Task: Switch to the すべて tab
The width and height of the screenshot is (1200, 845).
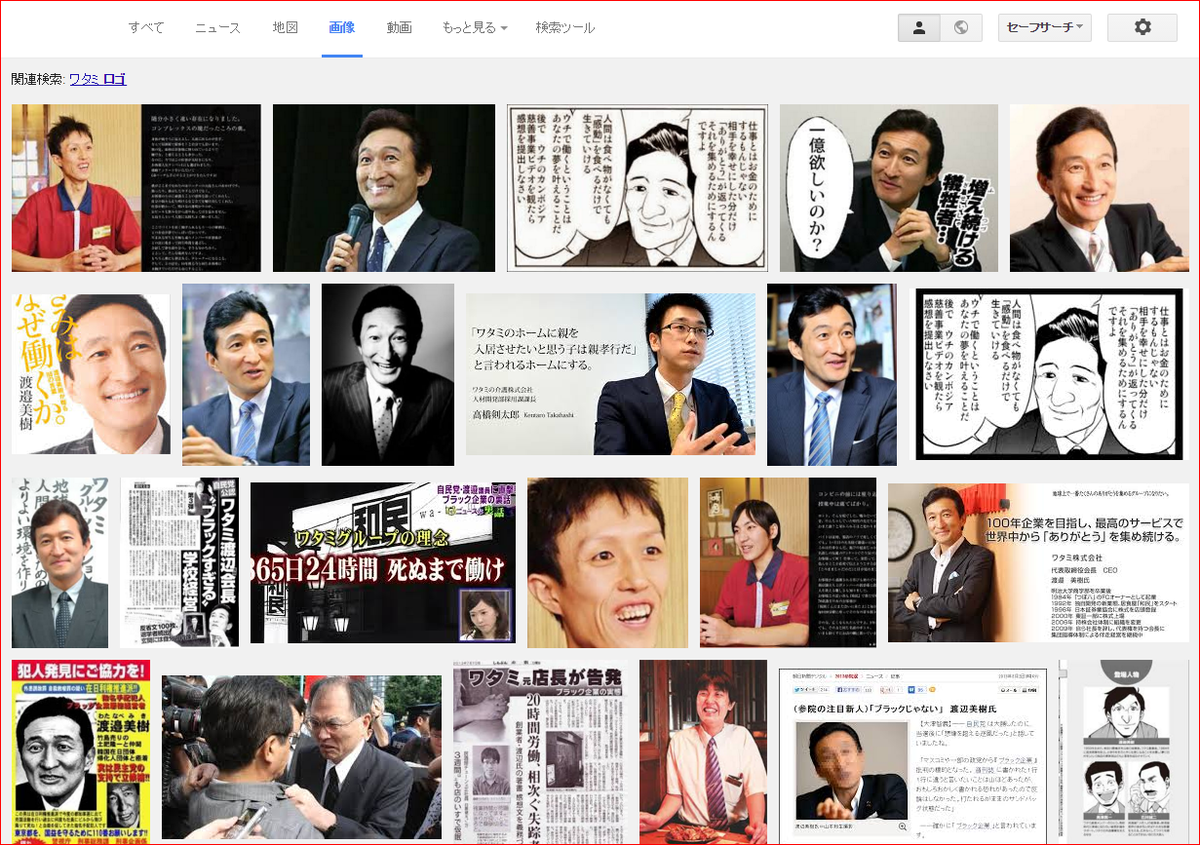Action: (x=146, y=28)
